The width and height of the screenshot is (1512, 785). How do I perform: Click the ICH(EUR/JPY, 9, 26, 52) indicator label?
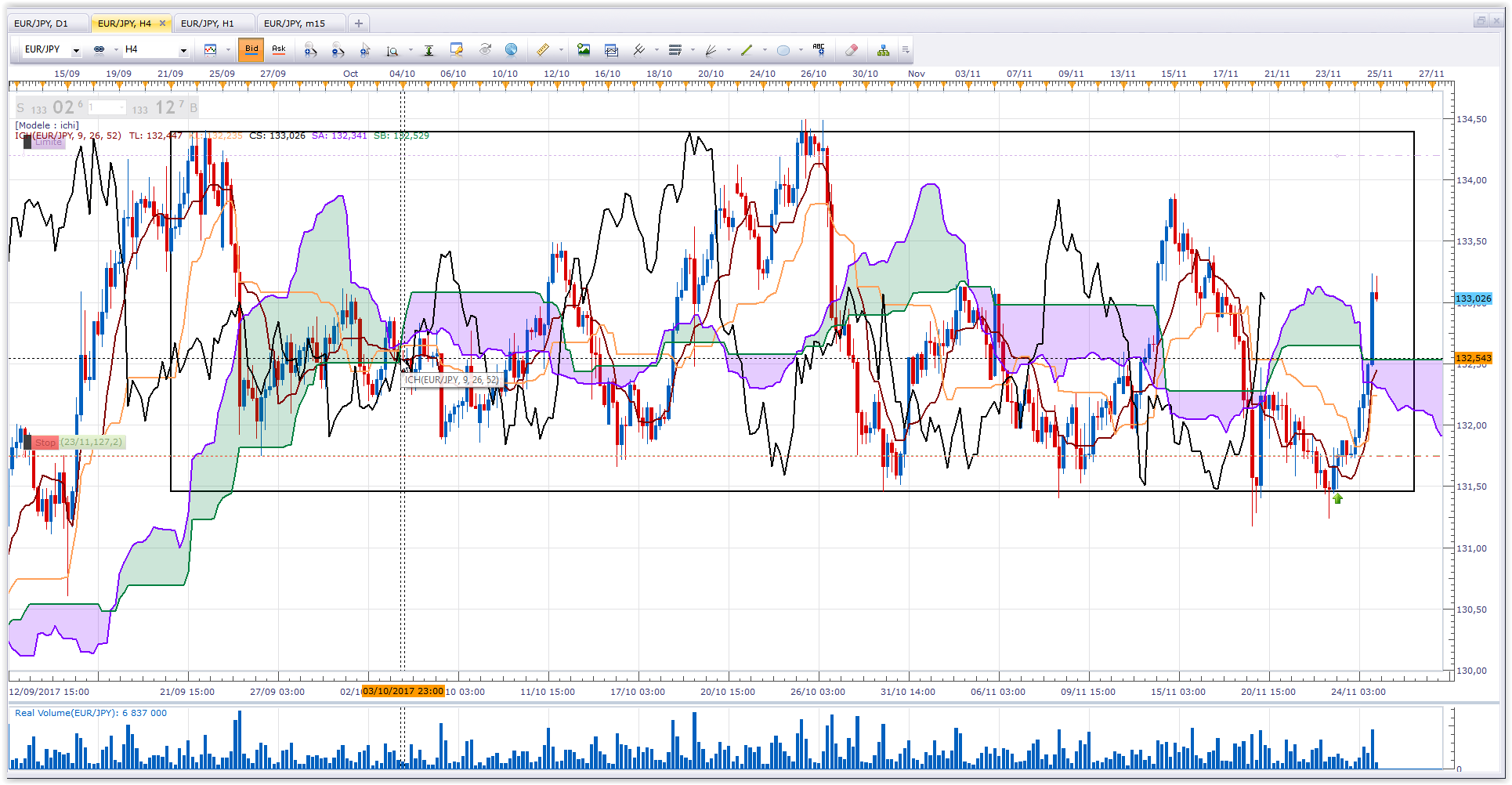tap(68, 136)
